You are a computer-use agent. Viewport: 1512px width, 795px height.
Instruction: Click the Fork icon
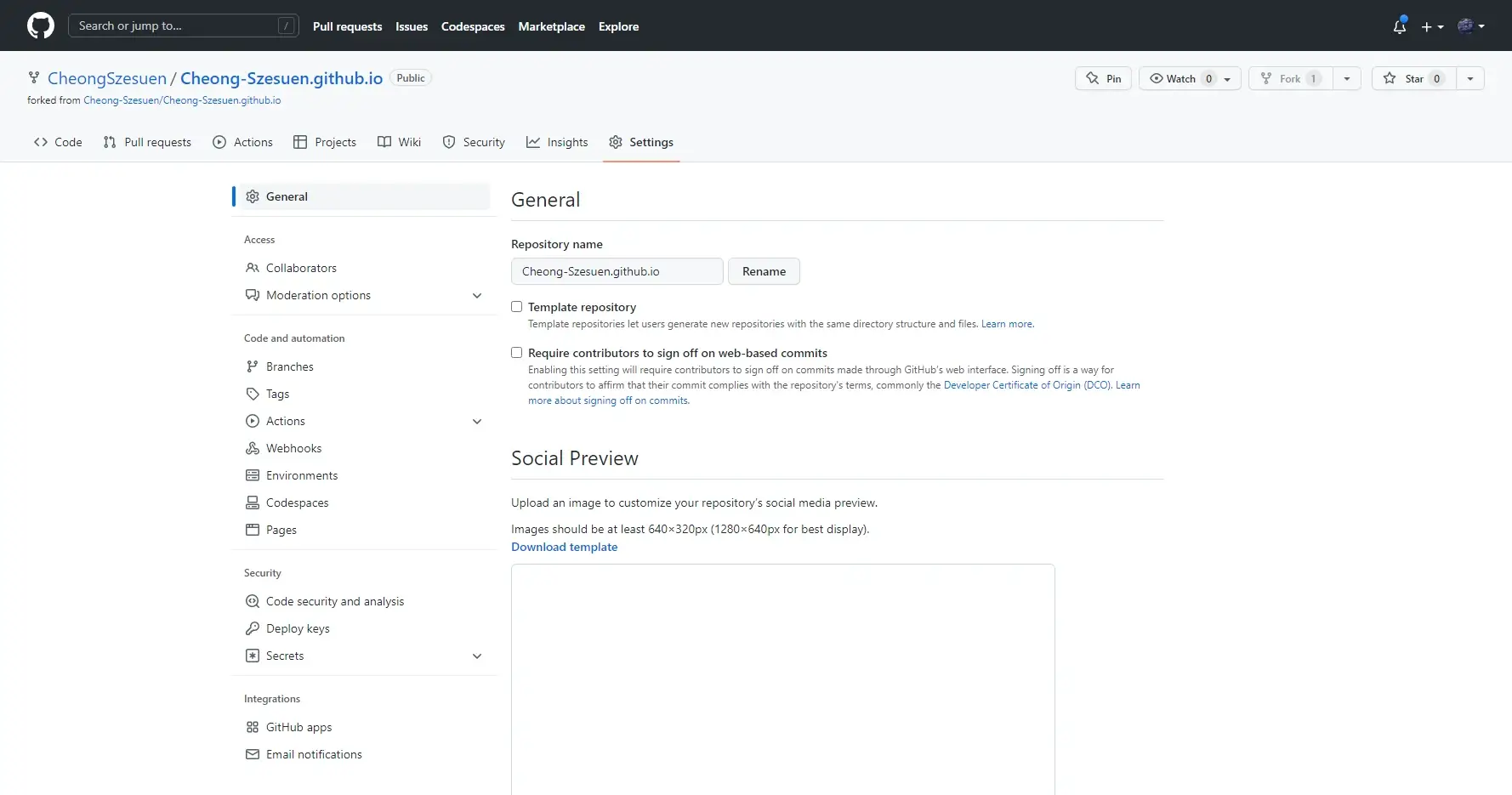pyautogui.click(x=1268, y=78)
